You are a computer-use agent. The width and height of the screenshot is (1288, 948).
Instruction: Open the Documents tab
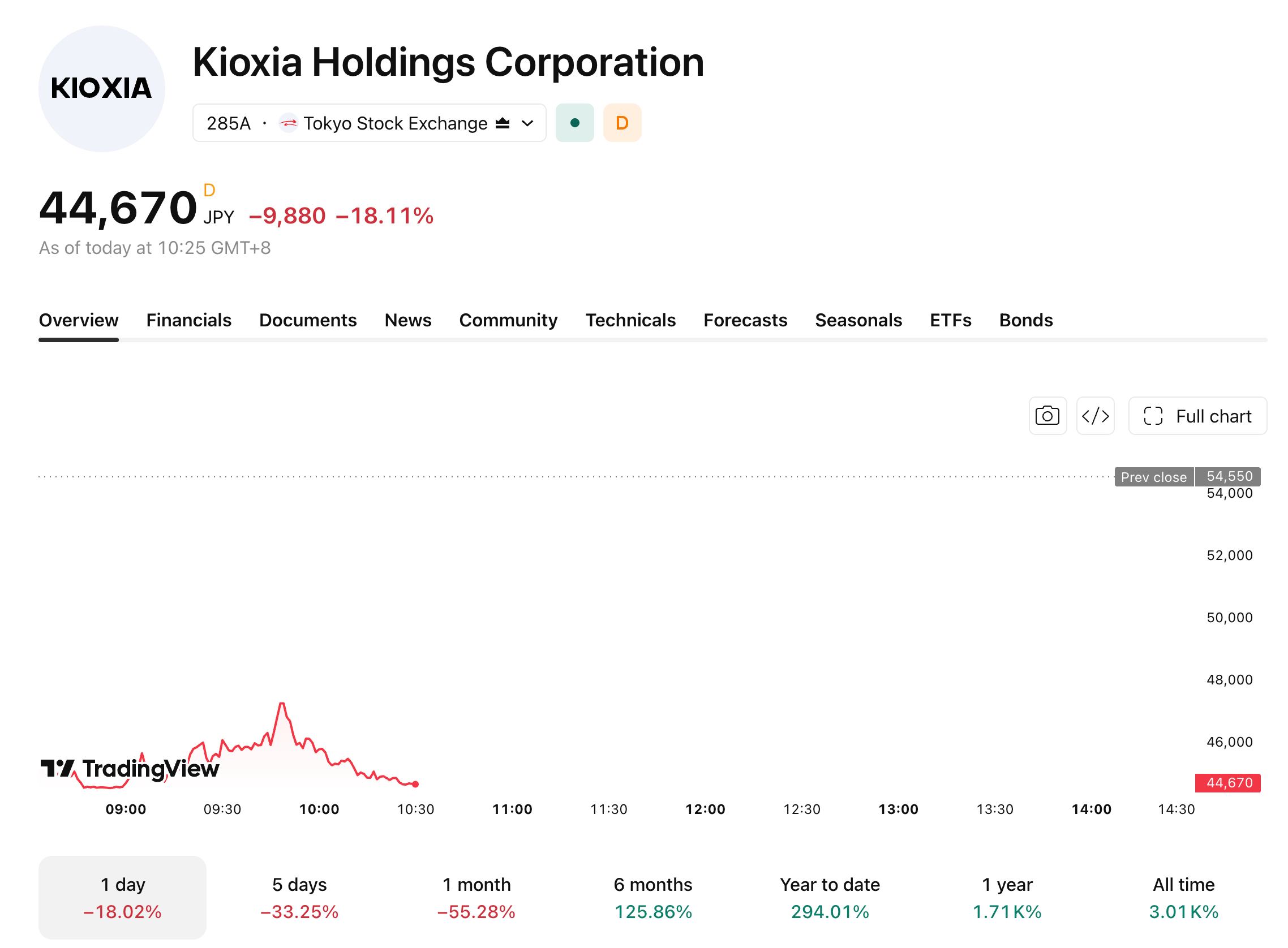pos(308,320)
